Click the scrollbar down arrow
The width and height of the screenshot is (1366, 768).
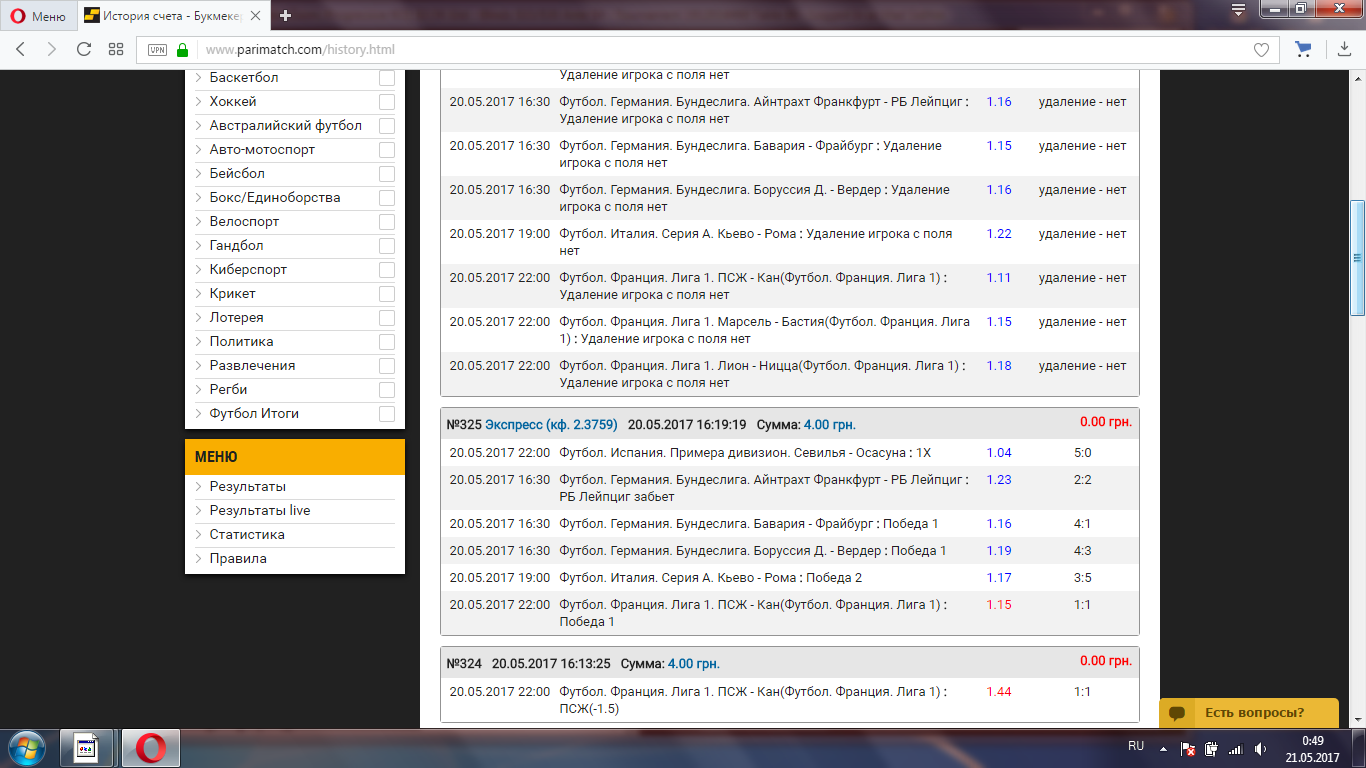click(1357, 720)
